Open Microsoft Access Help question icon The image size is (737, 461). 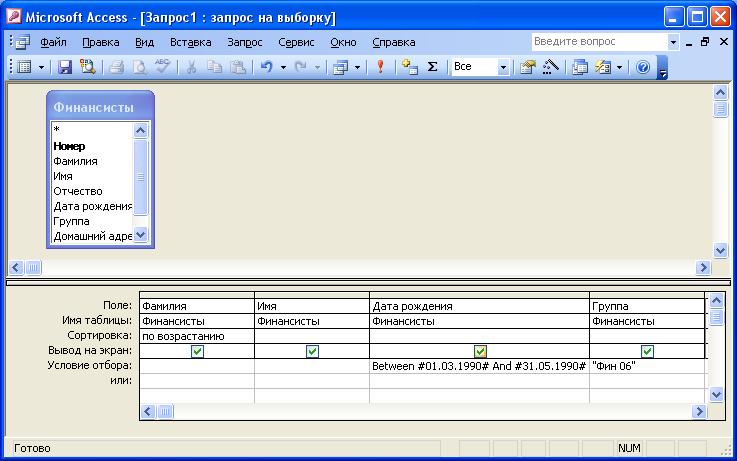pyautogui.click(x=643, y=67)
